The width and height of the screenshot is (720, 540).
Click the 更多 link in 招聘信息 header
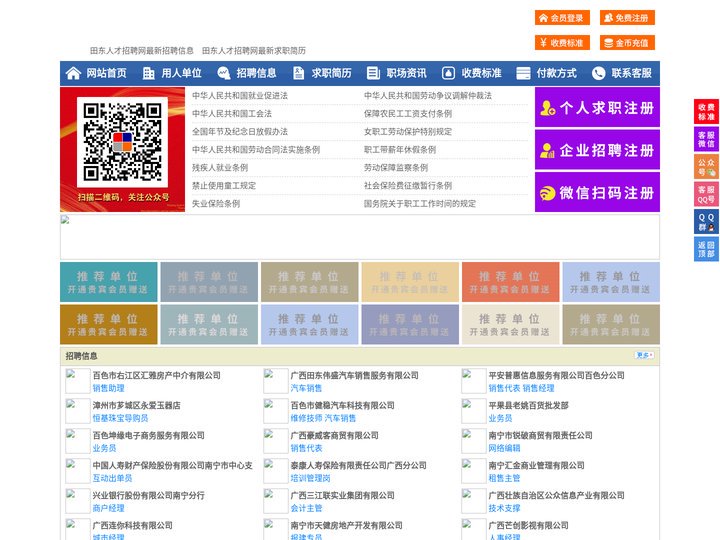pyautogui.click(x=645, y=355)
